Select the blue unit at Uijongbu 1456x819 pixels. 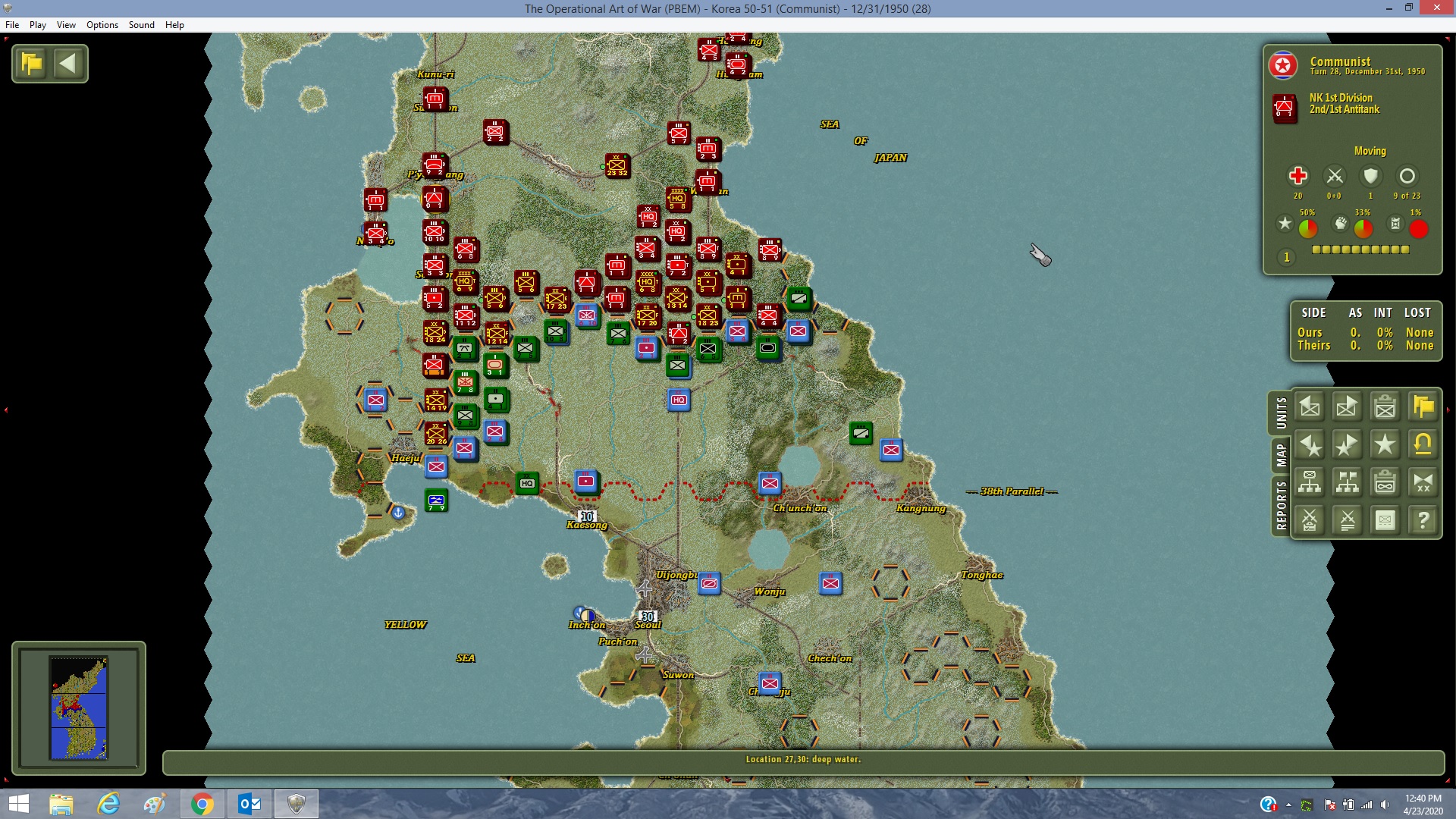(709, 583)
